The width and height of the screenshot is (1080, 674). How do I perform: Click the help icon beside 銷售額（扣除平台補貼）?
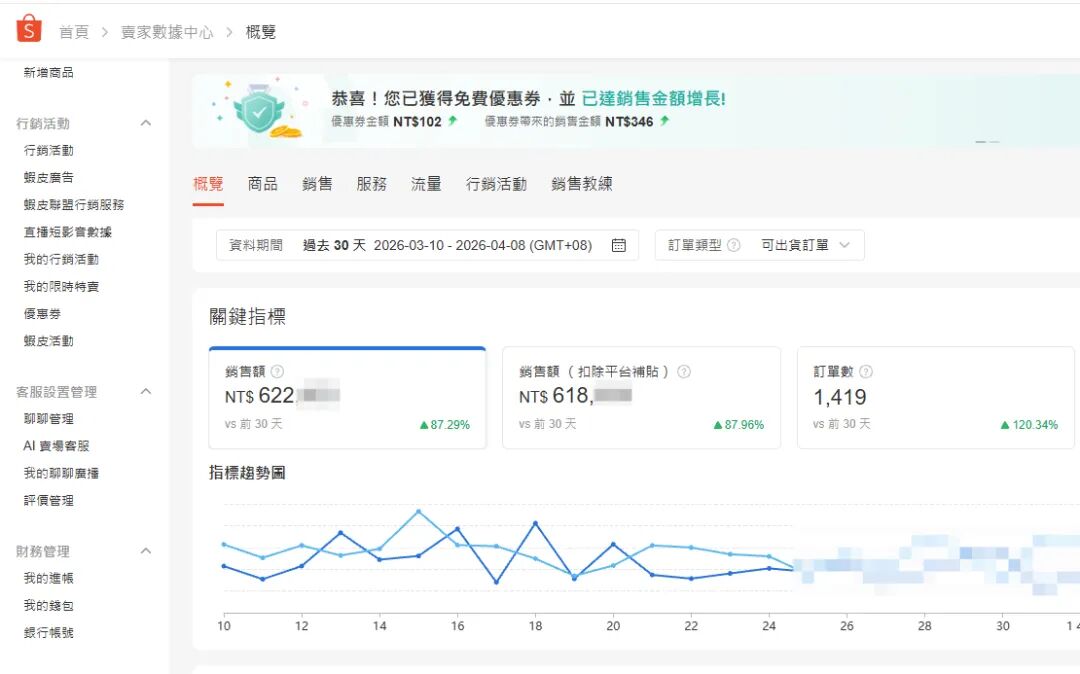point(682,371)
